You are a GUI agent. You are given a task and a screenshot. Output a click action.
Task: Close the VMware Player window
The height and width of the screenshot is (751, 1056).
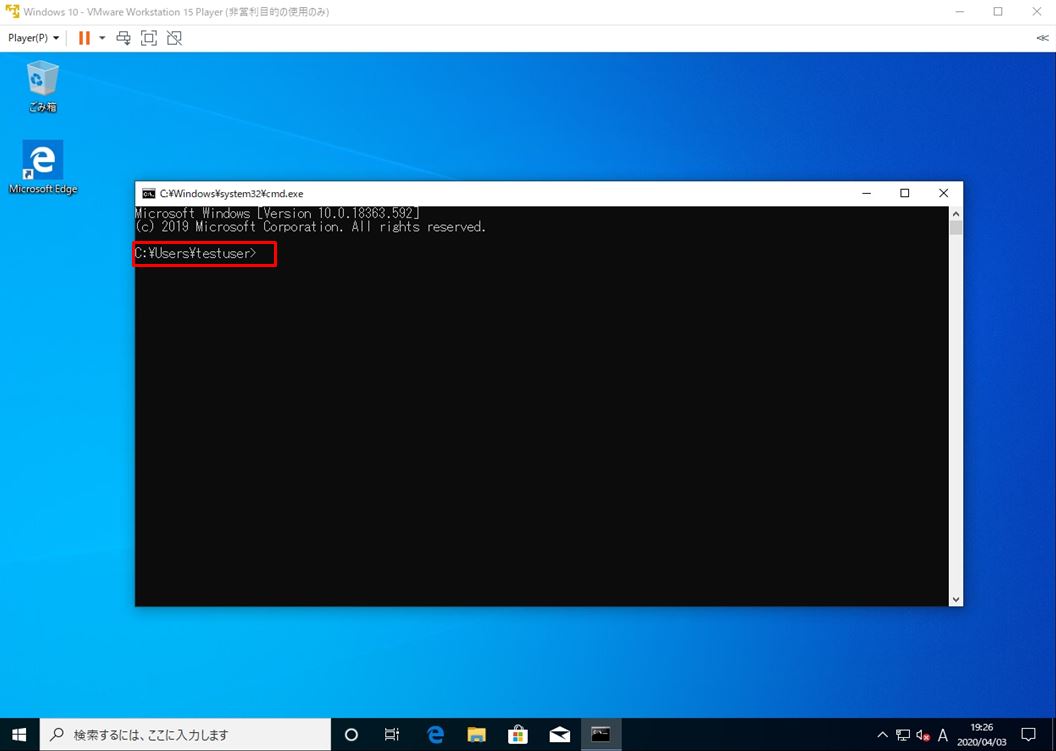(1036, 11)
